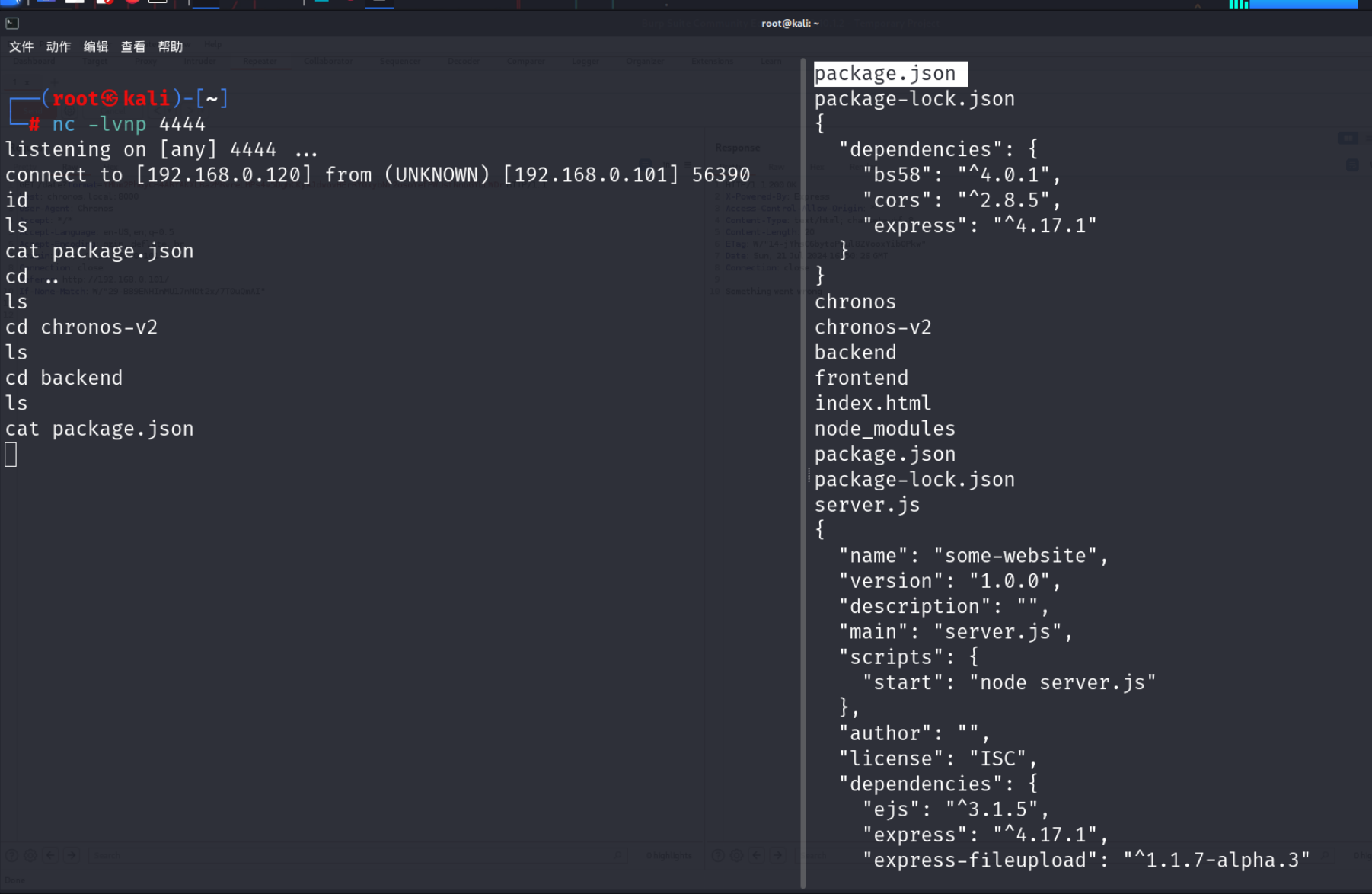1372x894 pixels.
Task: Click the "main": "server.js" line
Action: (956, 632)
